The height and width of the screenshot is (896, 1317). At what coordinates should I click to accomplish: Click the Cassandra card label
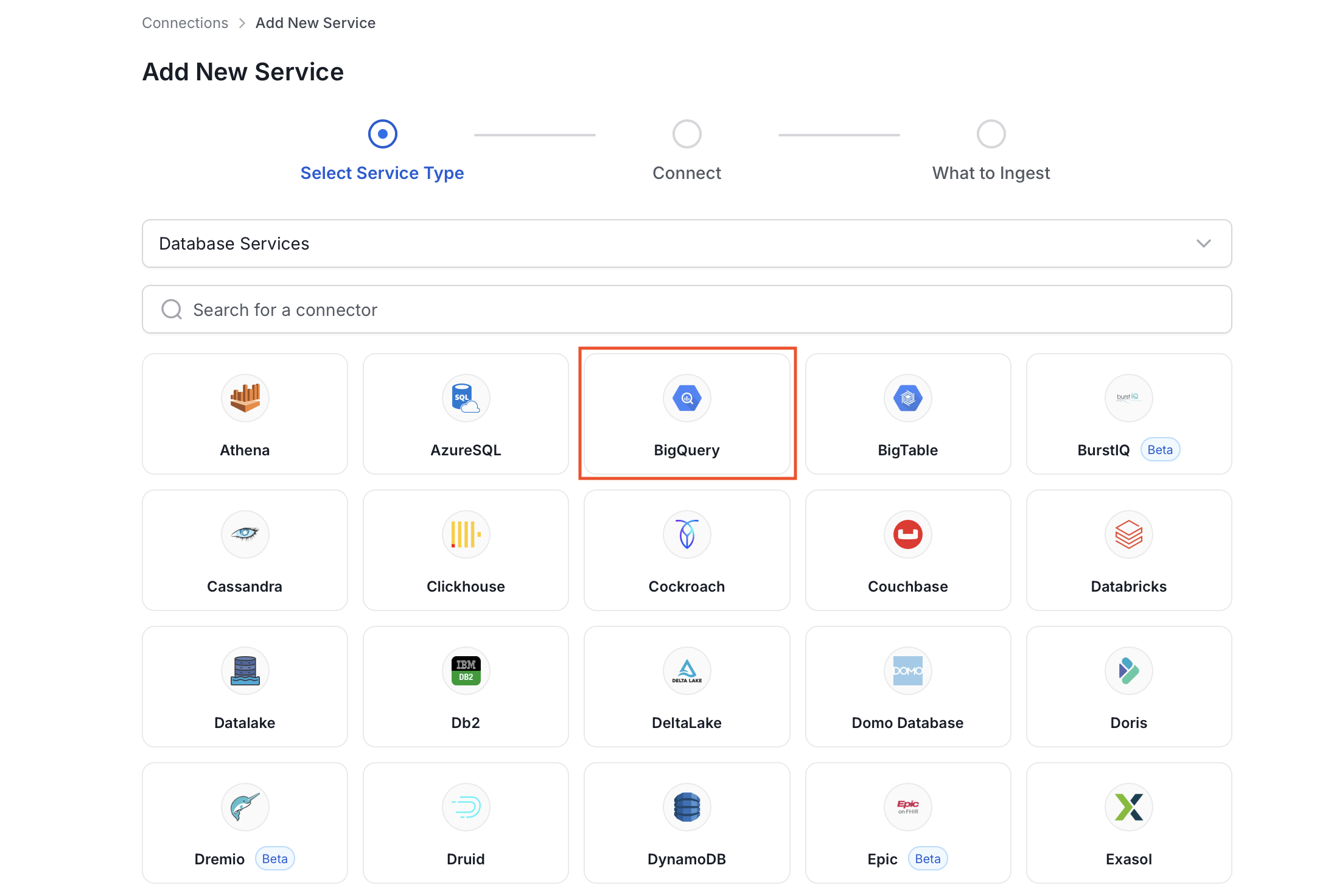coord(245,587)
